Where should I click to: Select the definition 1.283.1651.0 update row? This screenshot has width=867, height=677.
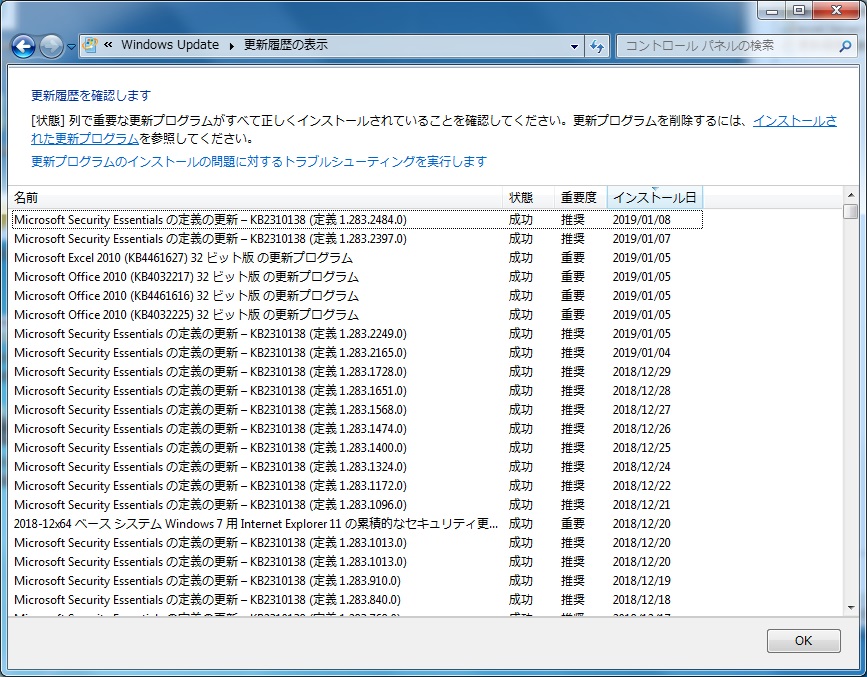tap(357, 390)
